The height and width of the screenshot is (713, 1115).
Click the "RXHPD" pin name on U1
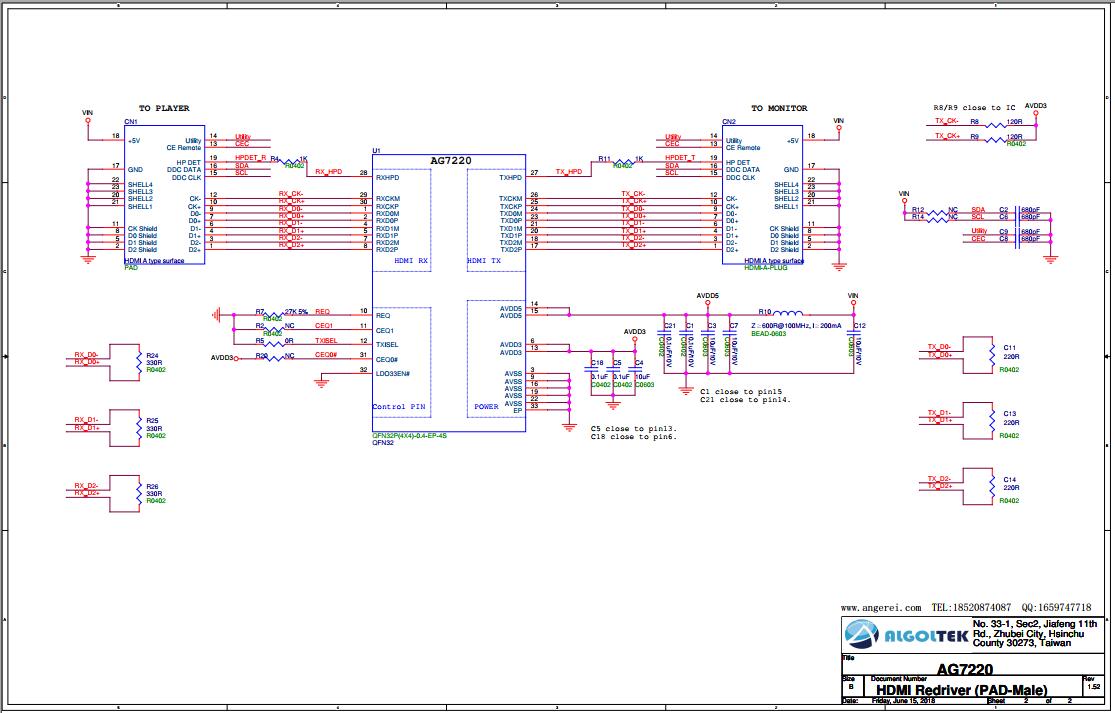pos(388,178)
